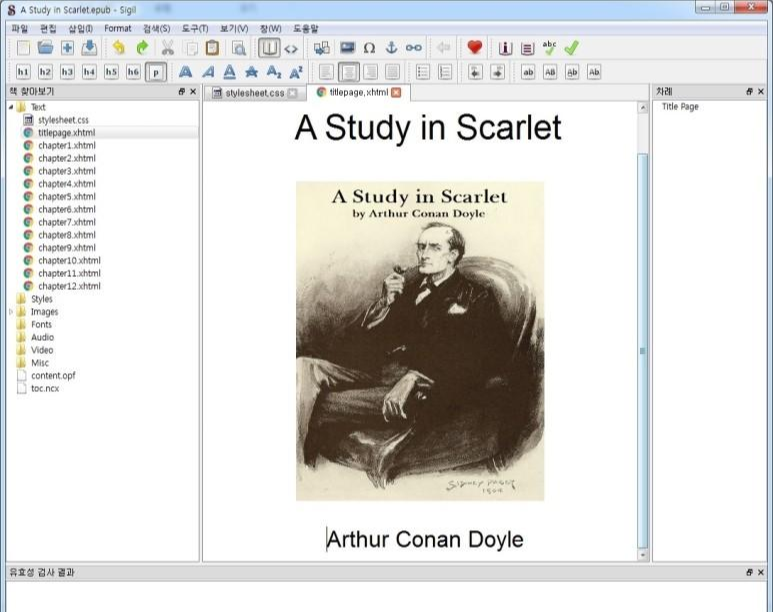Click the red heart Donate icon
773x612 pixels.
click(474, 47)
